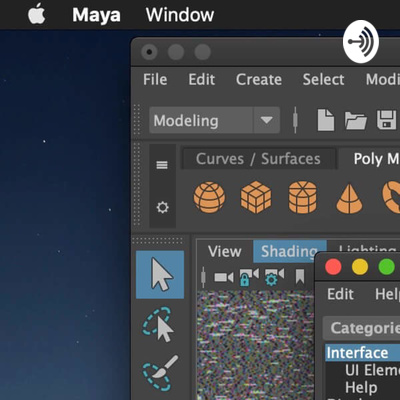This screenshot has height=400, width=400.
Task: Click the podcast overlay logo icon
Action: point(361,41)
